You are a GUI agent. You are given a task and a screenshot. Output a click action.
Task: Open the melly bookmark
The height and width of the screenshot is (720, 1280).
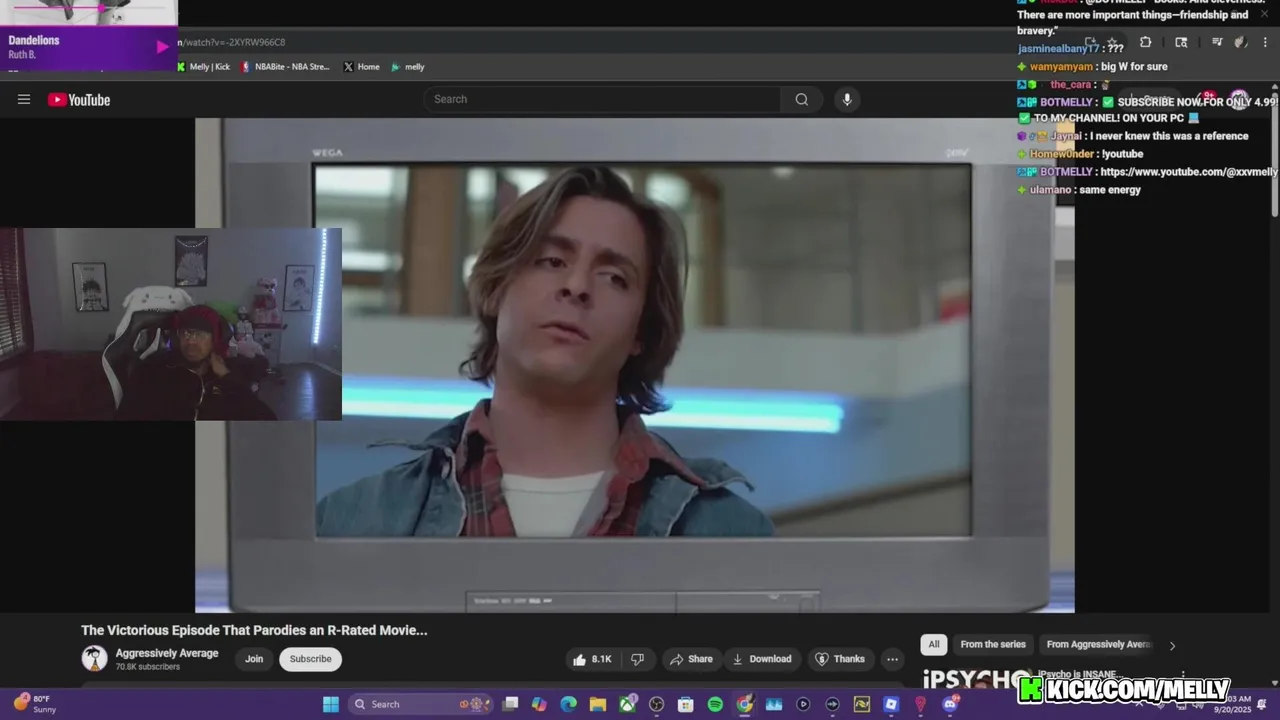(x=408, y=67)
